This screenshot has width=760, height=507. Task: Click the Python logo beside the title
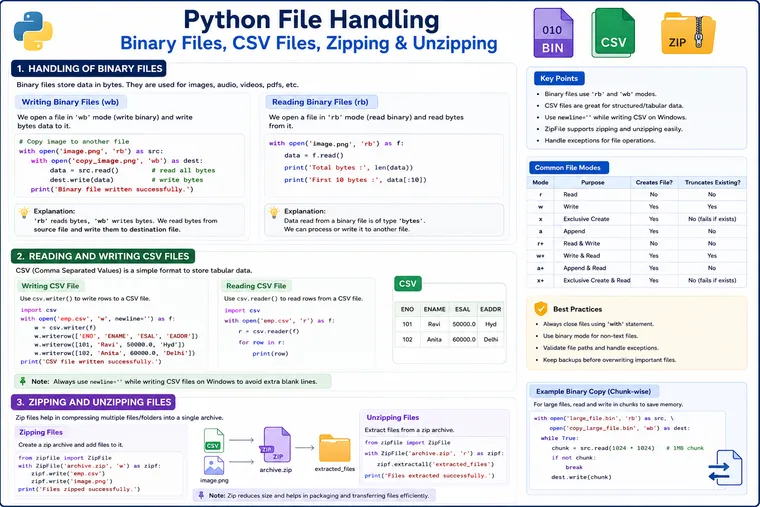[x=33, y=31]
